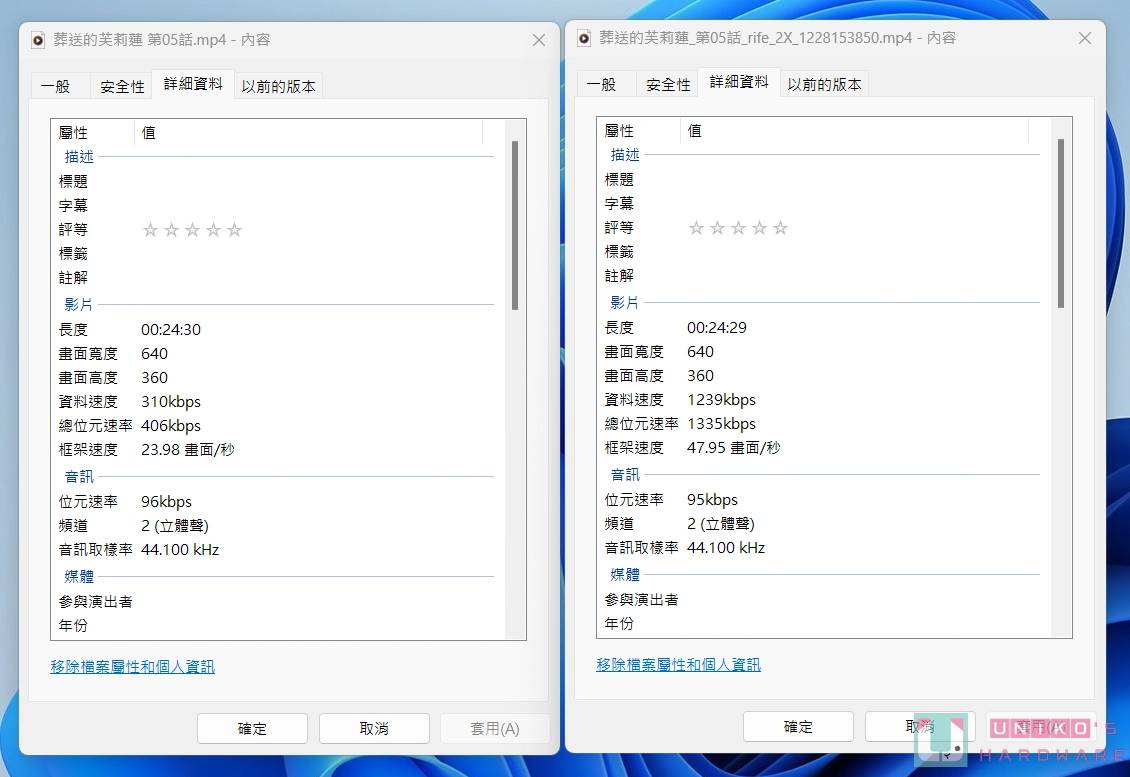Click 屬性 column header in rife_2X window
This screenshot has height=777, width=1130.
pyautogui.click(x=639, y=130)
